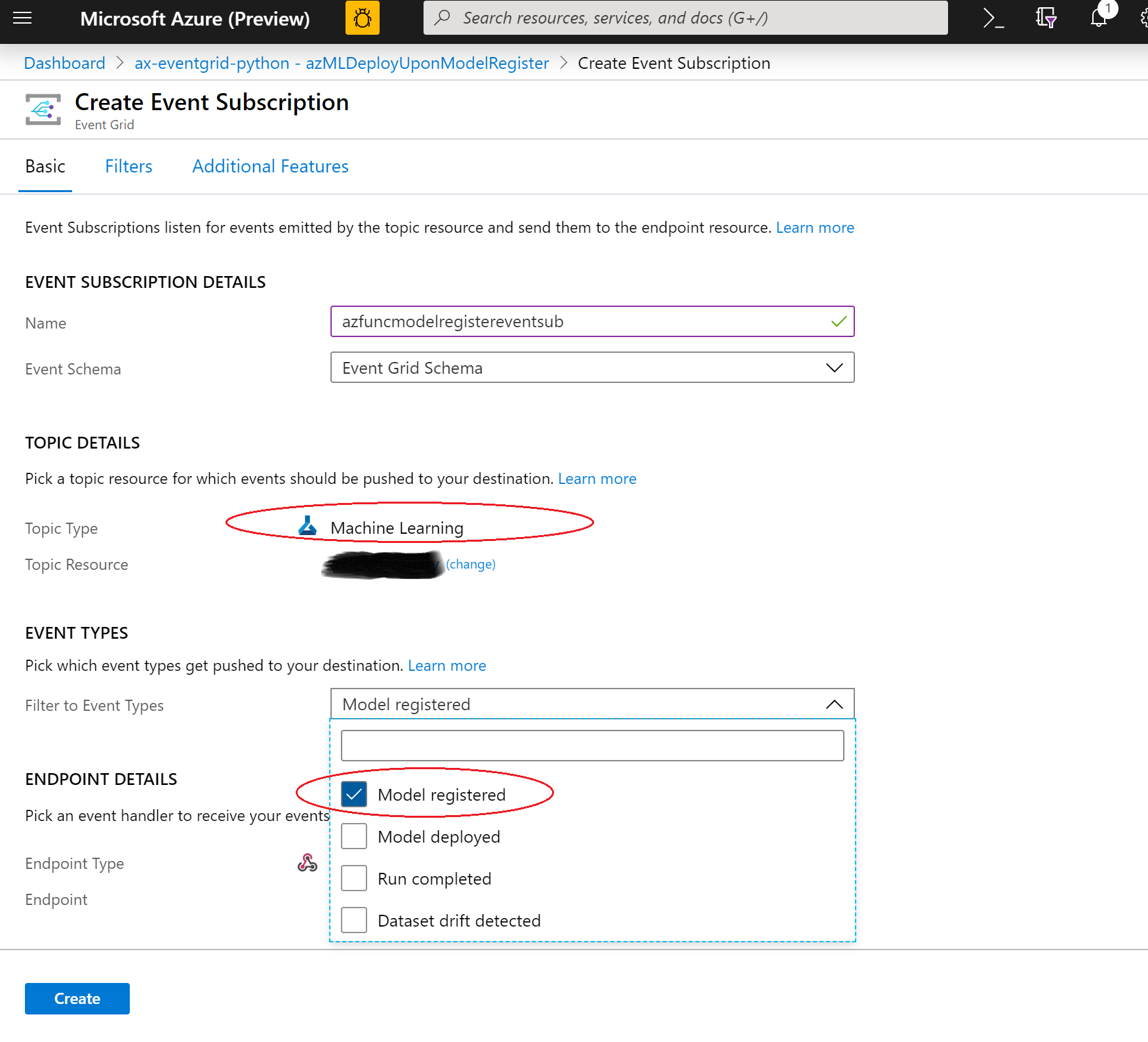Open the hamburger portal menu

click(22, 18)
